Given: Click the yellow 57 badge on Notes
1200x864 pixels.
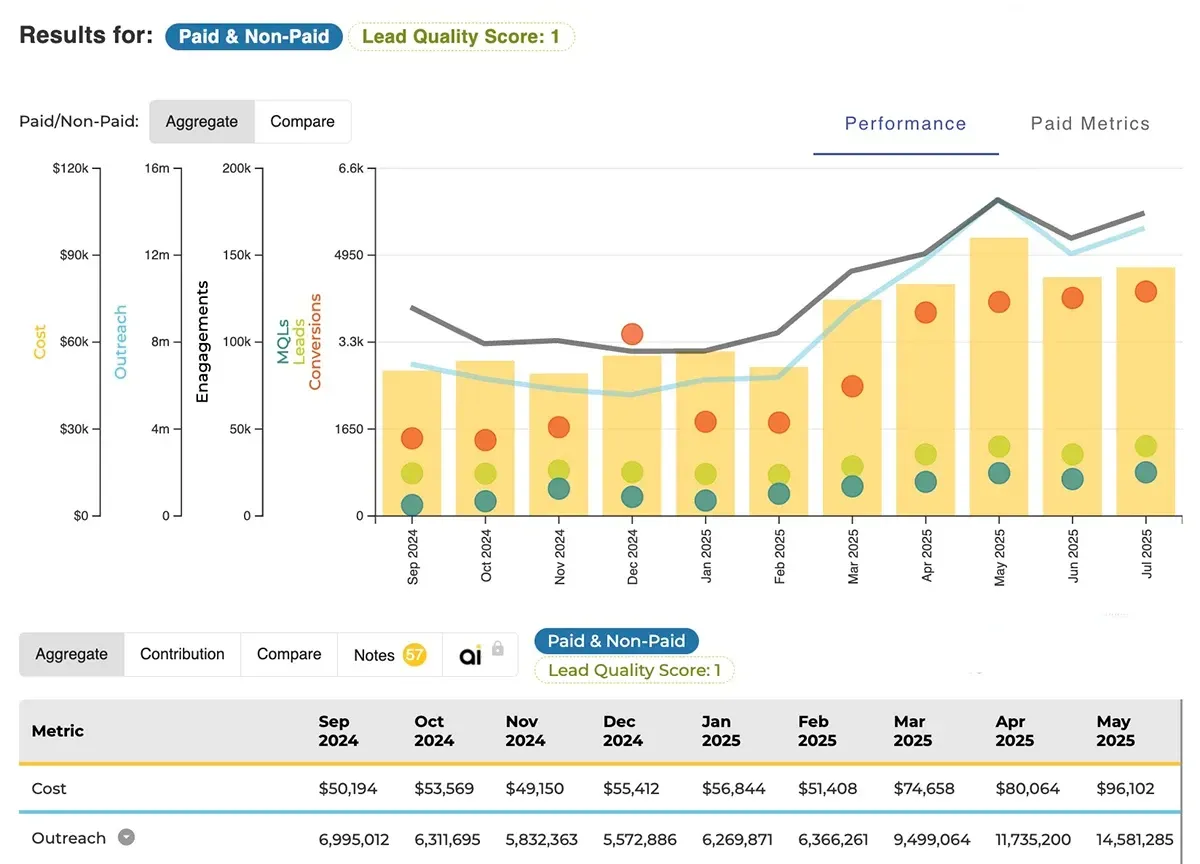Looking at the screenshot, I should (414, 654).
